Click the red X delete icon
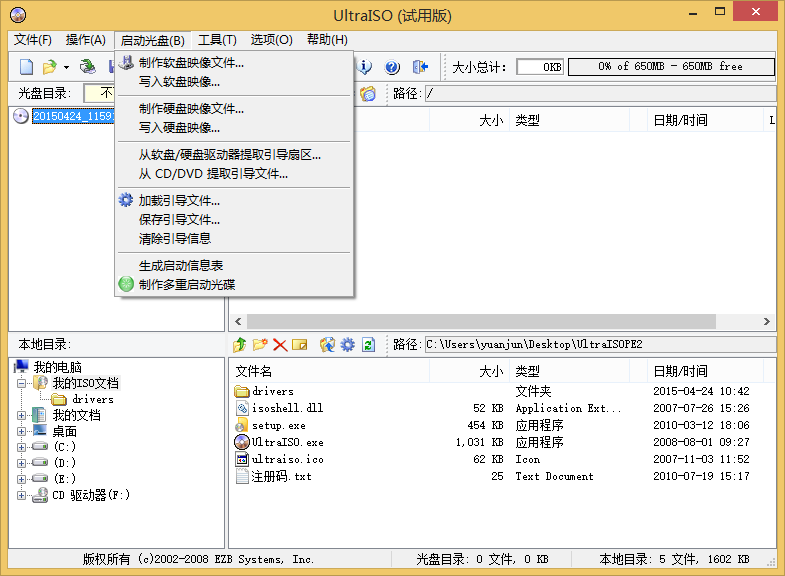Screen dimensions: 785x576 pyautogui.click(x=280, y=345)
